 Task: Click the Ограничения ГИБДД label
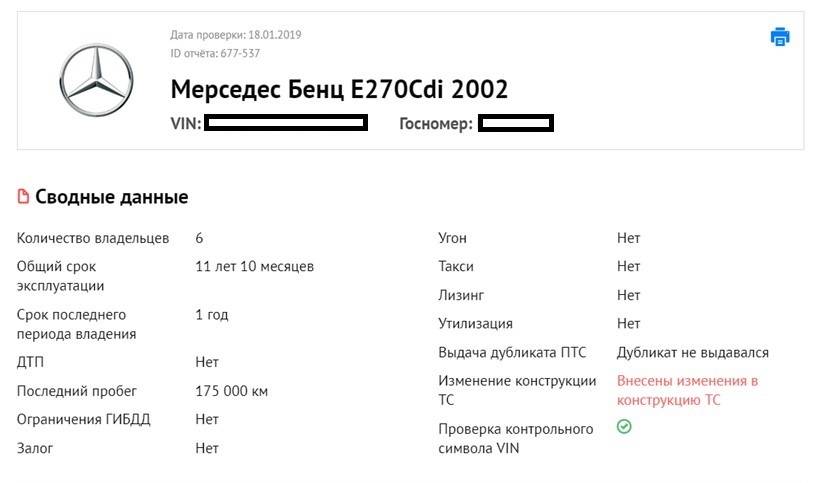[x=84, y=419]
